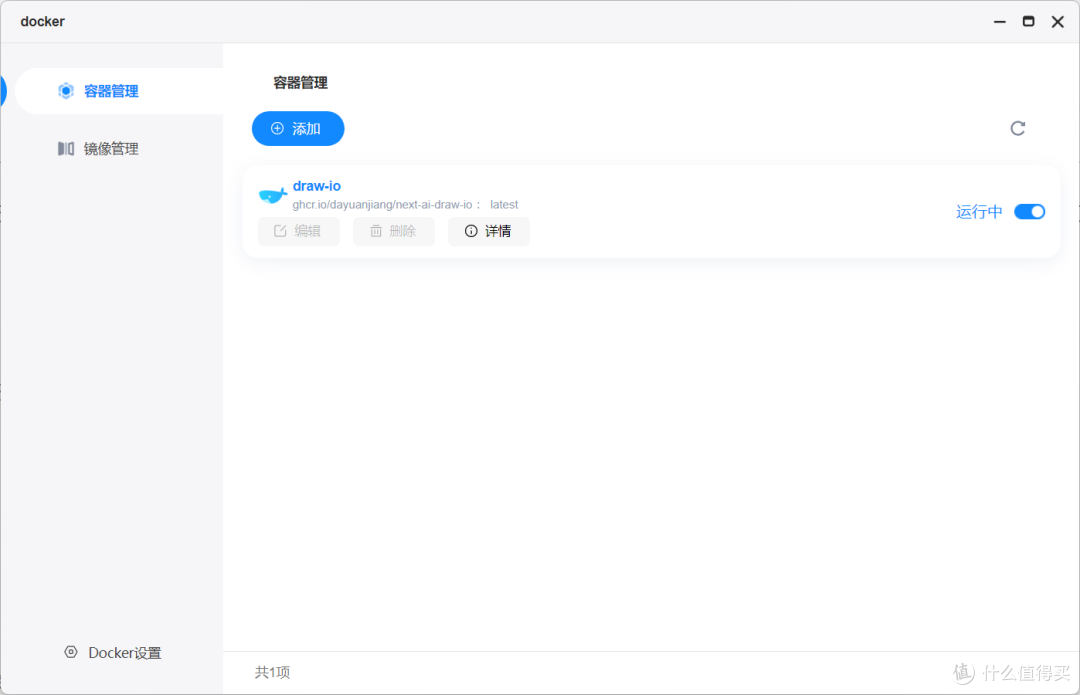Click the image path ghcr.io/dayuanjiang/next-ai-draw-io
The width and height of the screenshot is (1080, 695).
(382, 205)
